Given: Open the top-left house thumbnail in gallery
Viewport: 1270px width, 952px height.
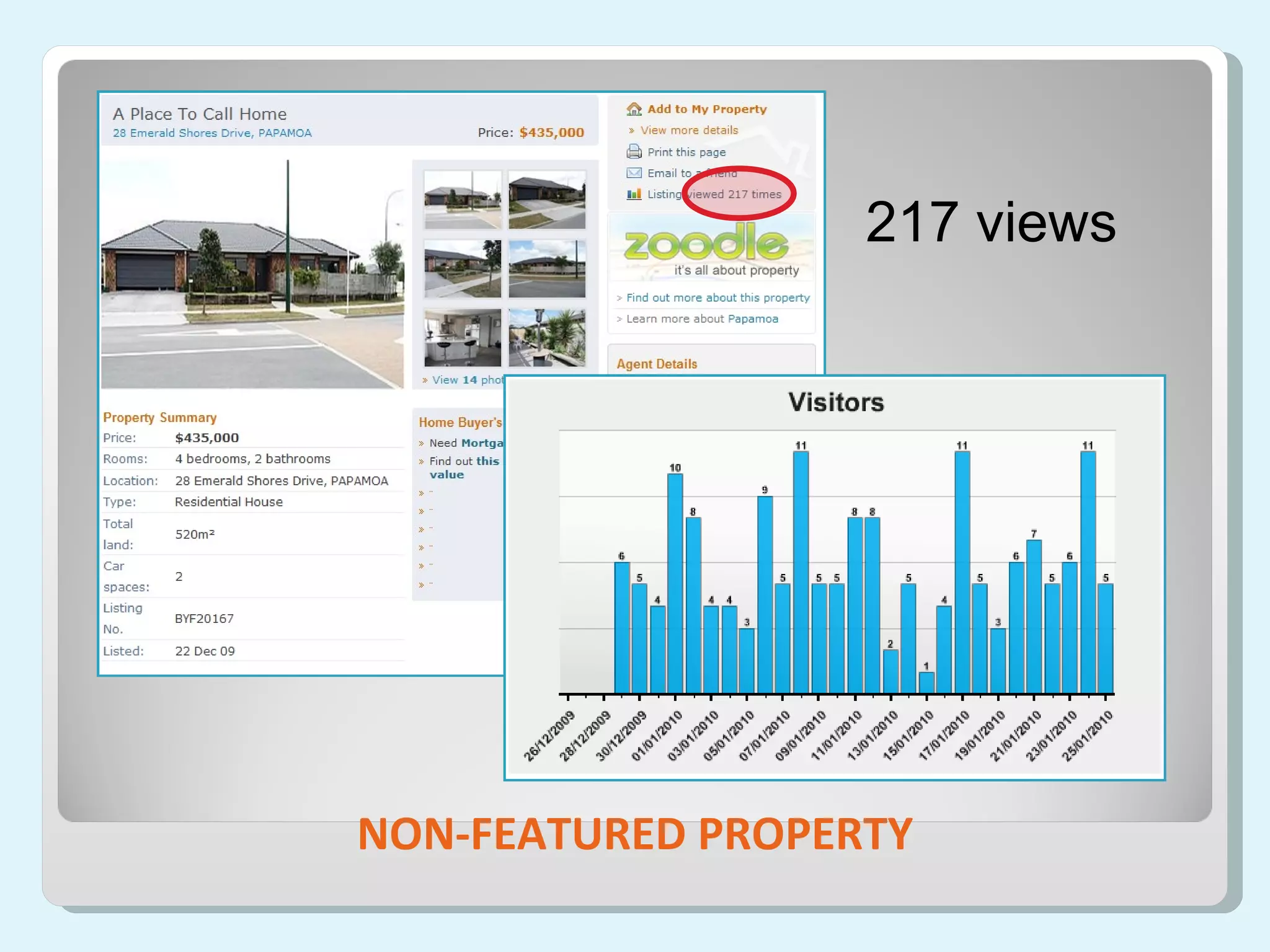Looking at the screenshot, I should 463,200.
